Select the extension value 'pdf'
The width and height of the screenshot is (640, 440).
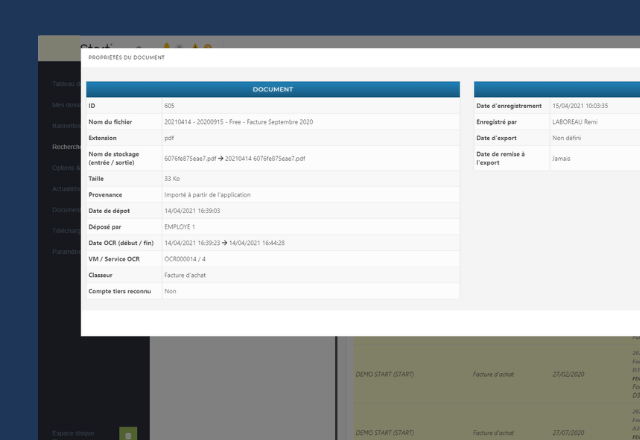(x=169, y=138)
